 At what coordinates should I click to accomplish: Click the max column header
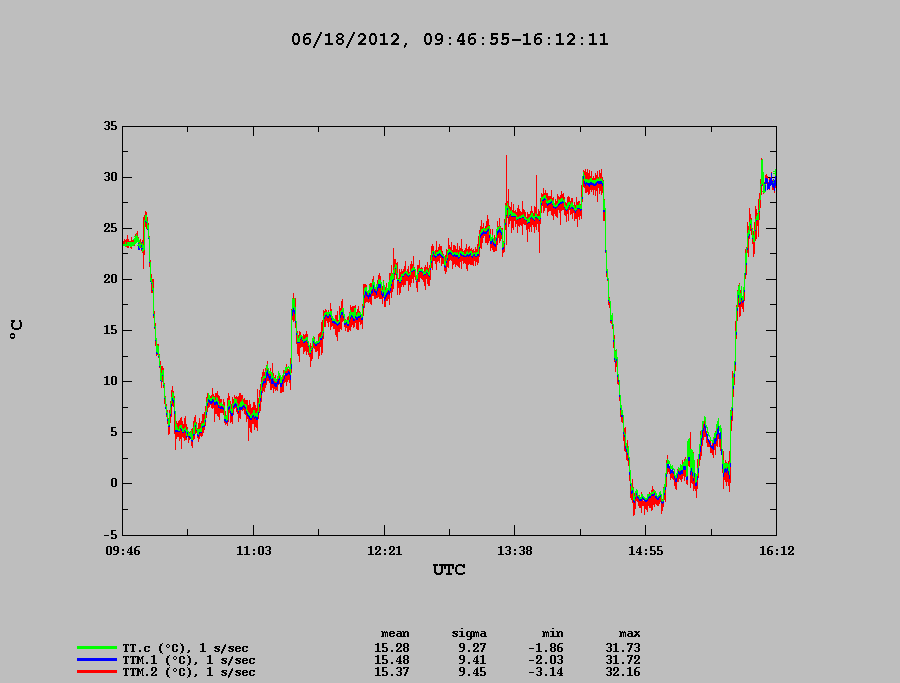point(630,634)
